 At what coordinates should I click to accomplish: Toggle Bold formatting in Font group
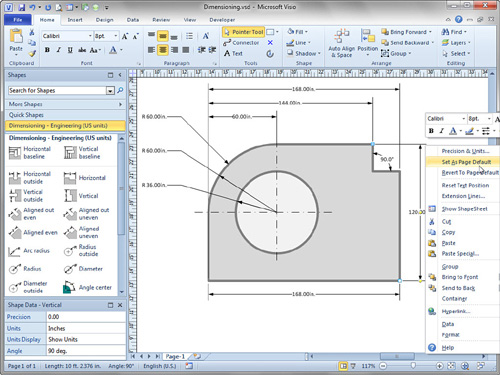(47, 50)
